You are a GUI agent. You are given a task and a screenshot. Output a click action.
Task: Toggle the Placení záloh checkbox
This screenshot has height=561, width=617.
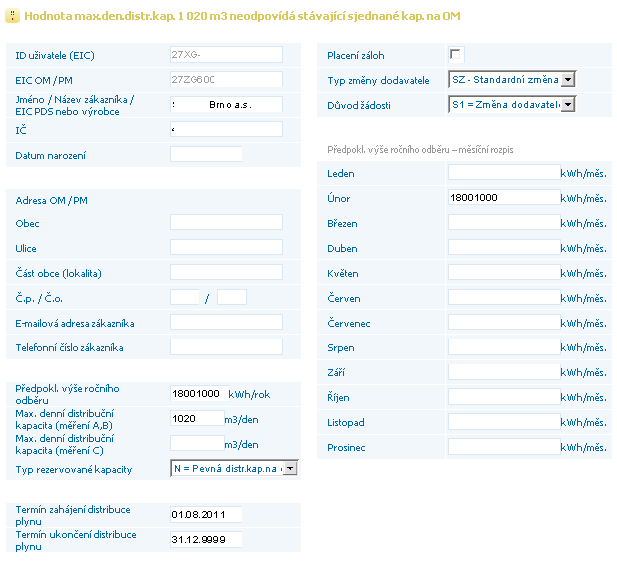tap(455, 54)
